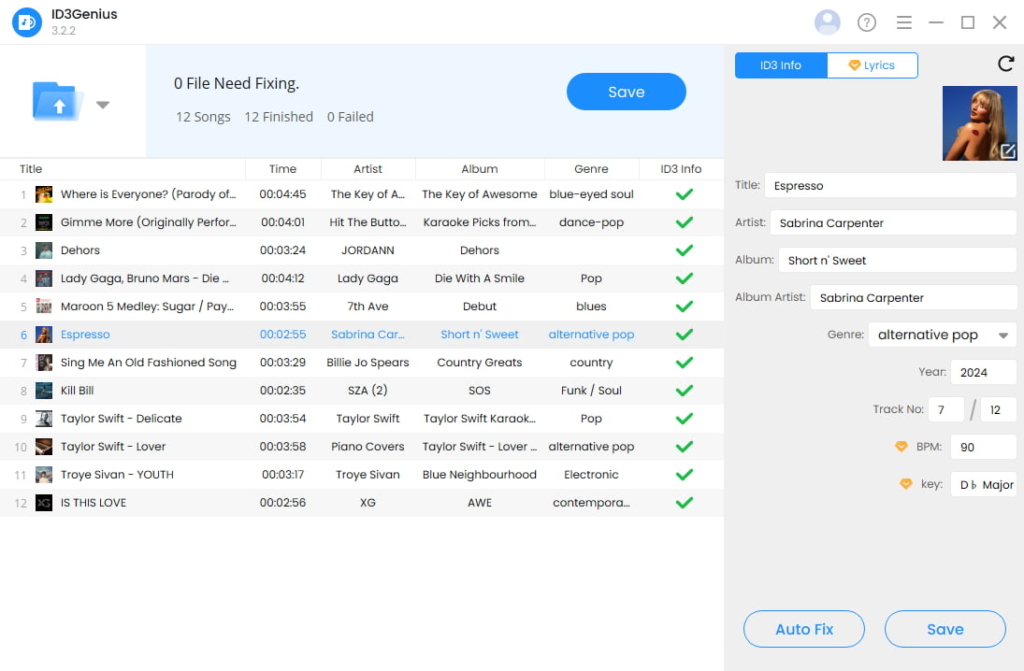Viewport: 1024px width, 671px height.
Task: Edit the album artwork via its pencil icon
Action: pyautogui.click(x=1010, y=152)
